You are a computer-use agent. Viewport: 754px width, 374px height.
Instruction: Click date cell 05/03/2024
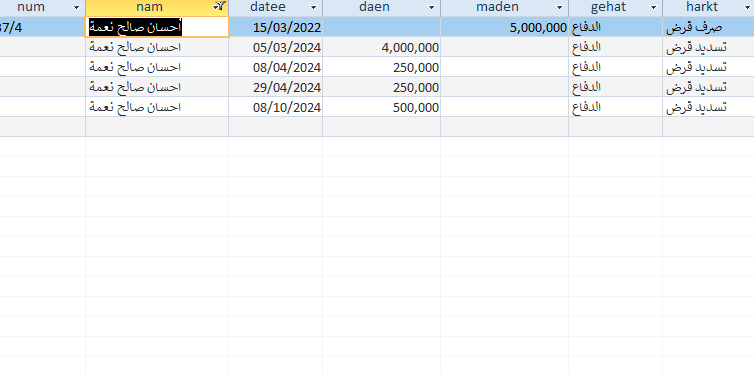[x=276, y=47]
